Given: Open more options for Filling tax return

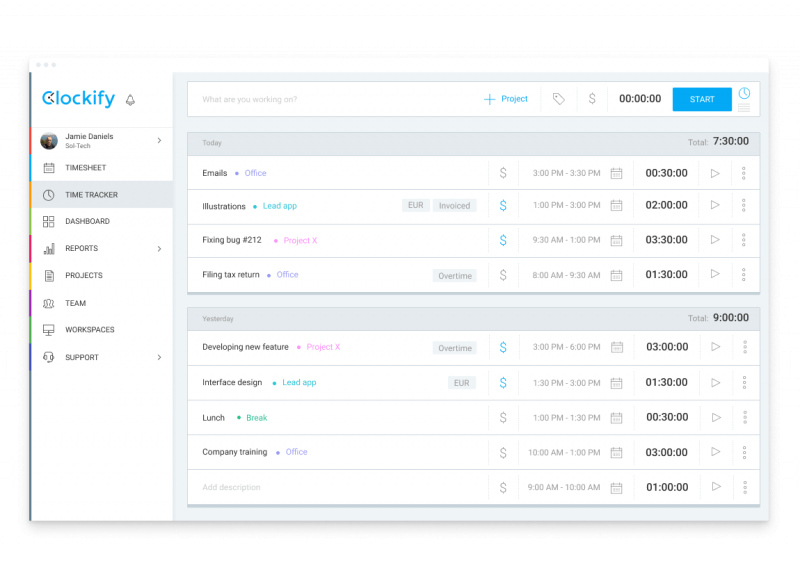Looking at the screenshot, I should [743, 274].
